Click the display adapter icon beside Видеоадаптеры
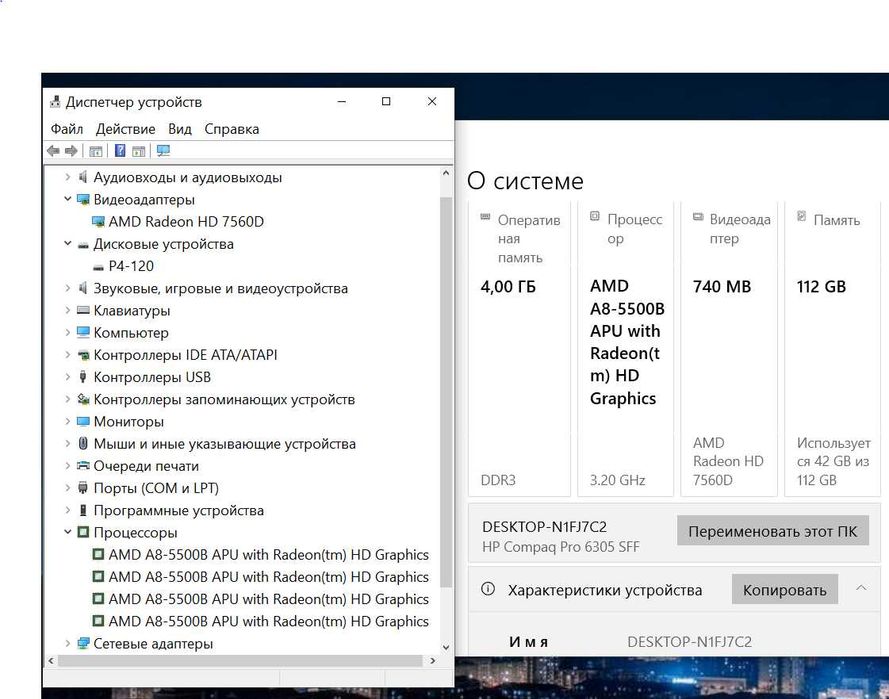889x699 pixels. pos(83,199)
